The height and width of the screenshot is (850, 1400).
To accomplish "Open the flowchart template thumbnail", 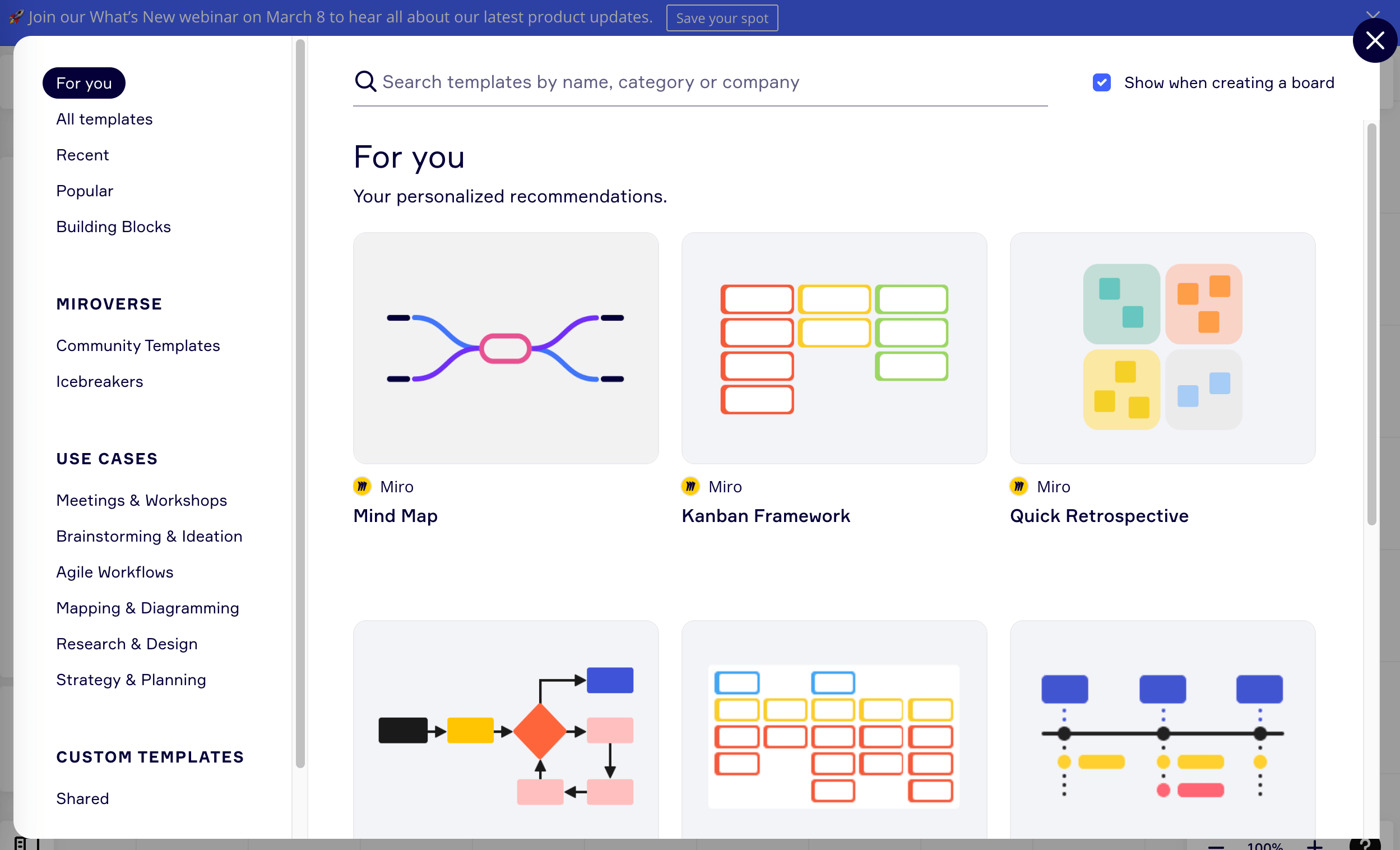I will point(506,729).
